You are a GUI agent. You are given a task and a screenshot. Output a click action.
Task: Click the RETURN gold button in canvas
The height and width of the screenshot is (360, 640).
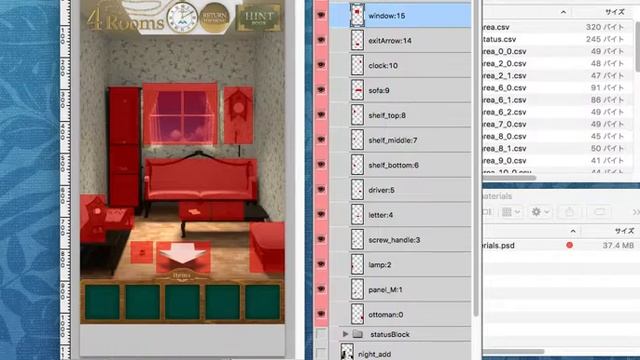click(x=214, y=18)
